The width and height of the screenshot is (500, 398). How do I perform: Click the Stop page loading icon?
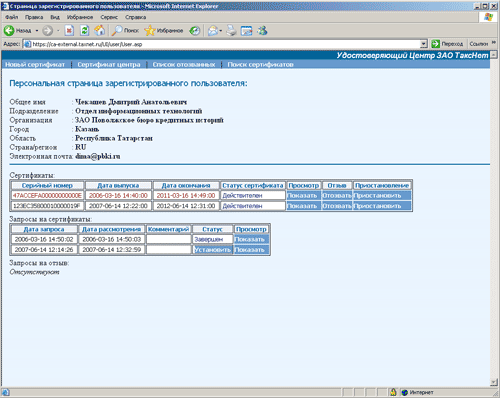[x=69, y=31]
